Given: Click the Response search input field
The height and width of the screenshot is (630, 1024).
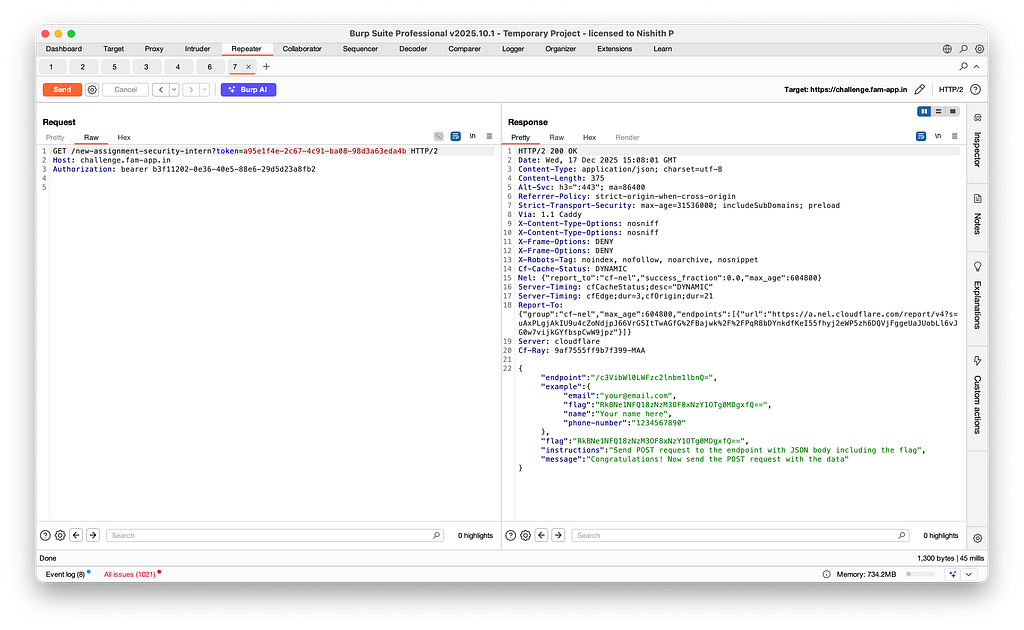Looking at the screenshot, I should tap(741, 535).
